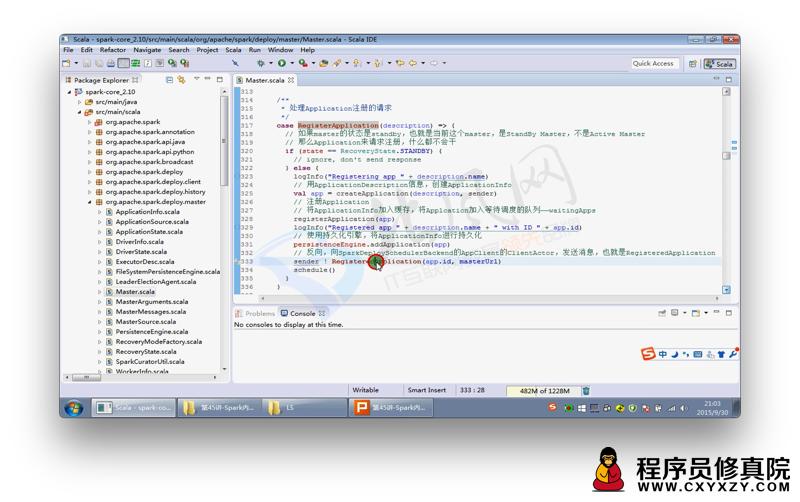Click the yellow Back navigation arrow
800x502 pixels.
[412, 63]
